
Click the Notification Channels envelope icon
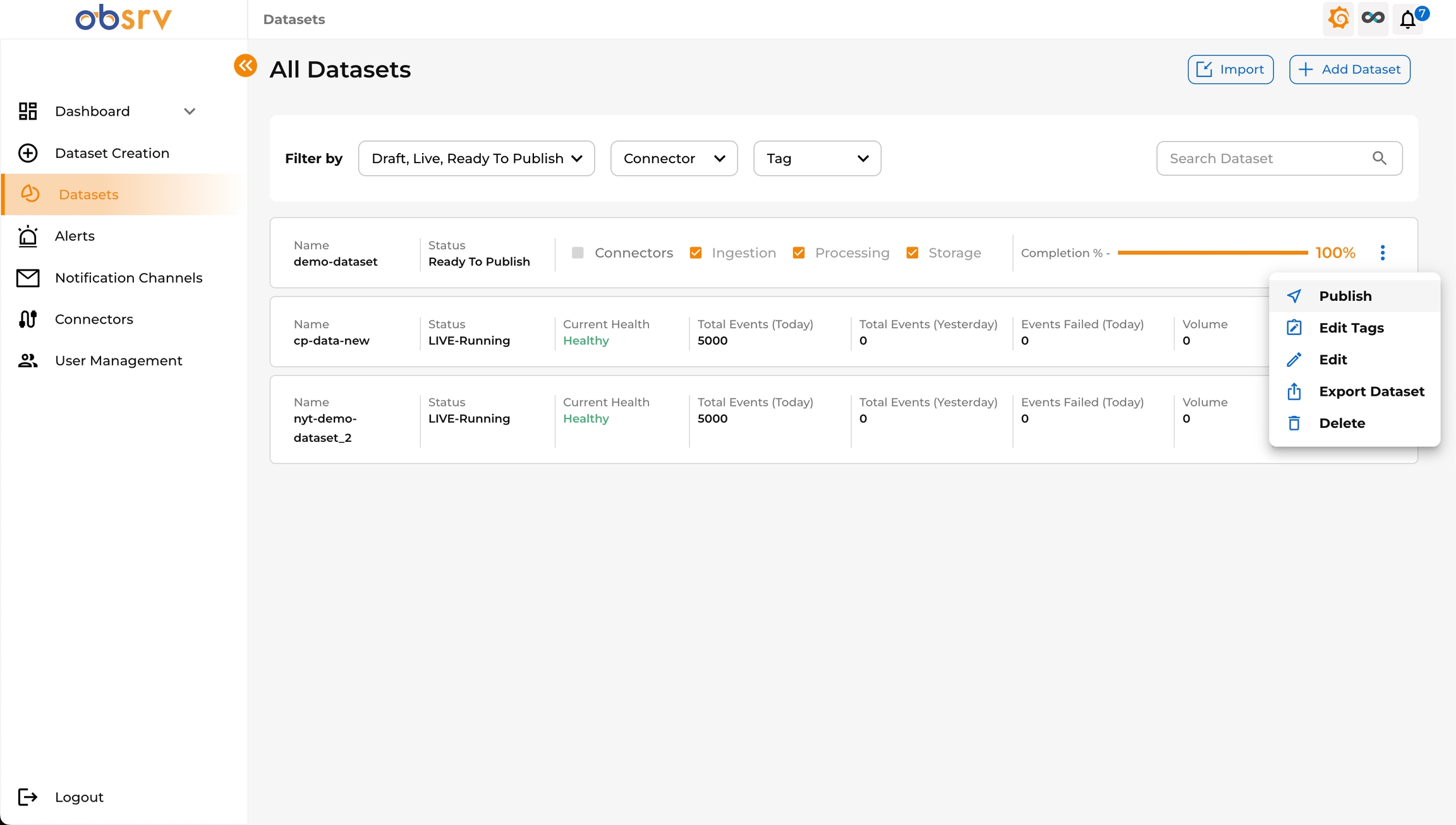tap(28, 278)
